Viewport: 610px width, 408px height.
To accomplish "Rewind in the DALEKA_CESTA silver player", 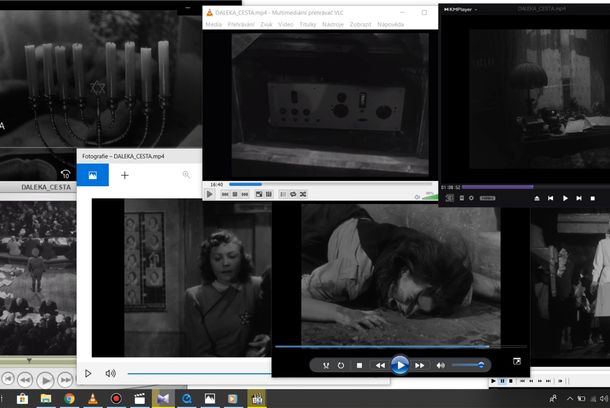I will pos(25,380).
